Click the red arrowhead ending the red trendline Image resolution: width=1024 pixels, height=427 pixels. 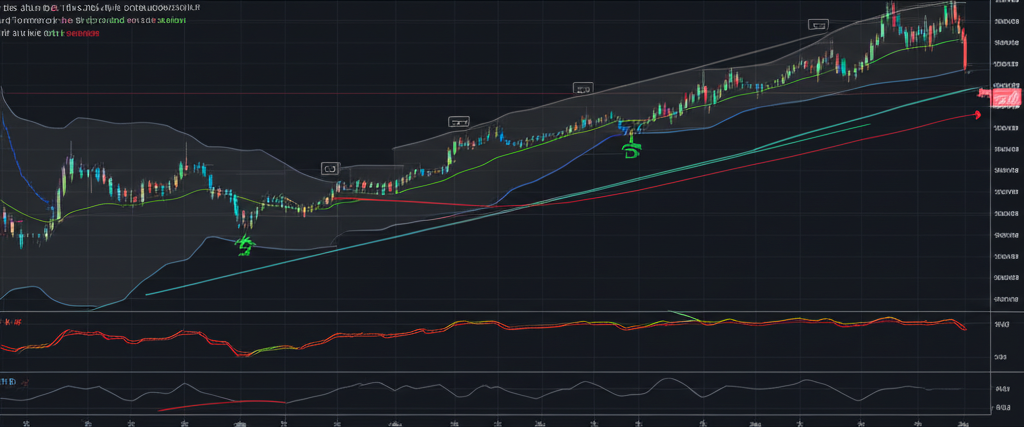coord(974,117)
